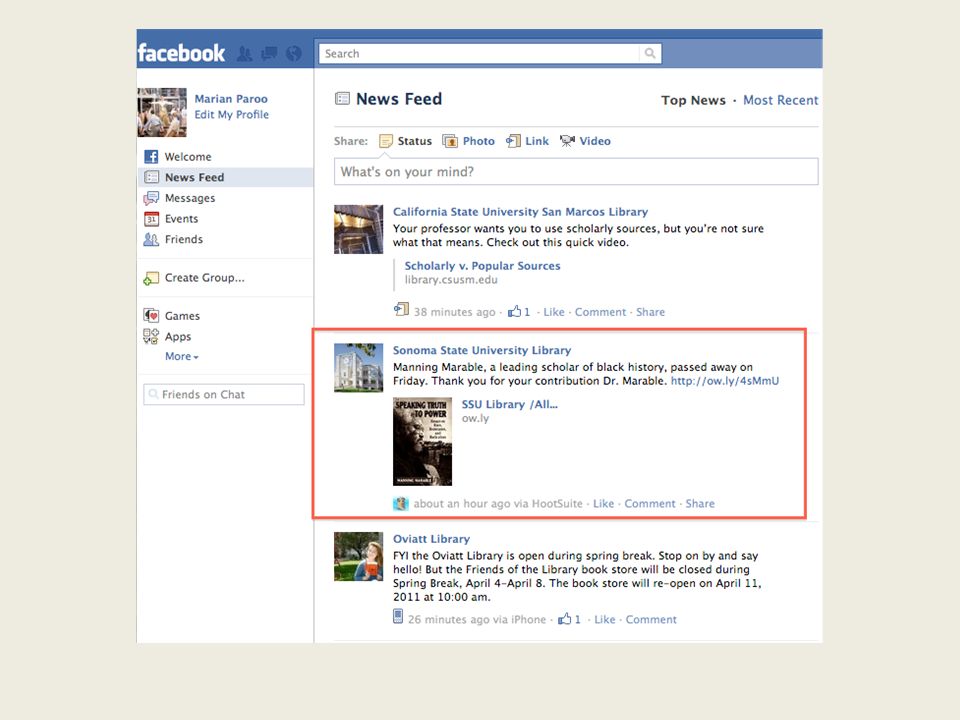The width and height of the screenshot is (960, 720).
Task: Open Welcome in the sidebar
Action: point(188,157)
